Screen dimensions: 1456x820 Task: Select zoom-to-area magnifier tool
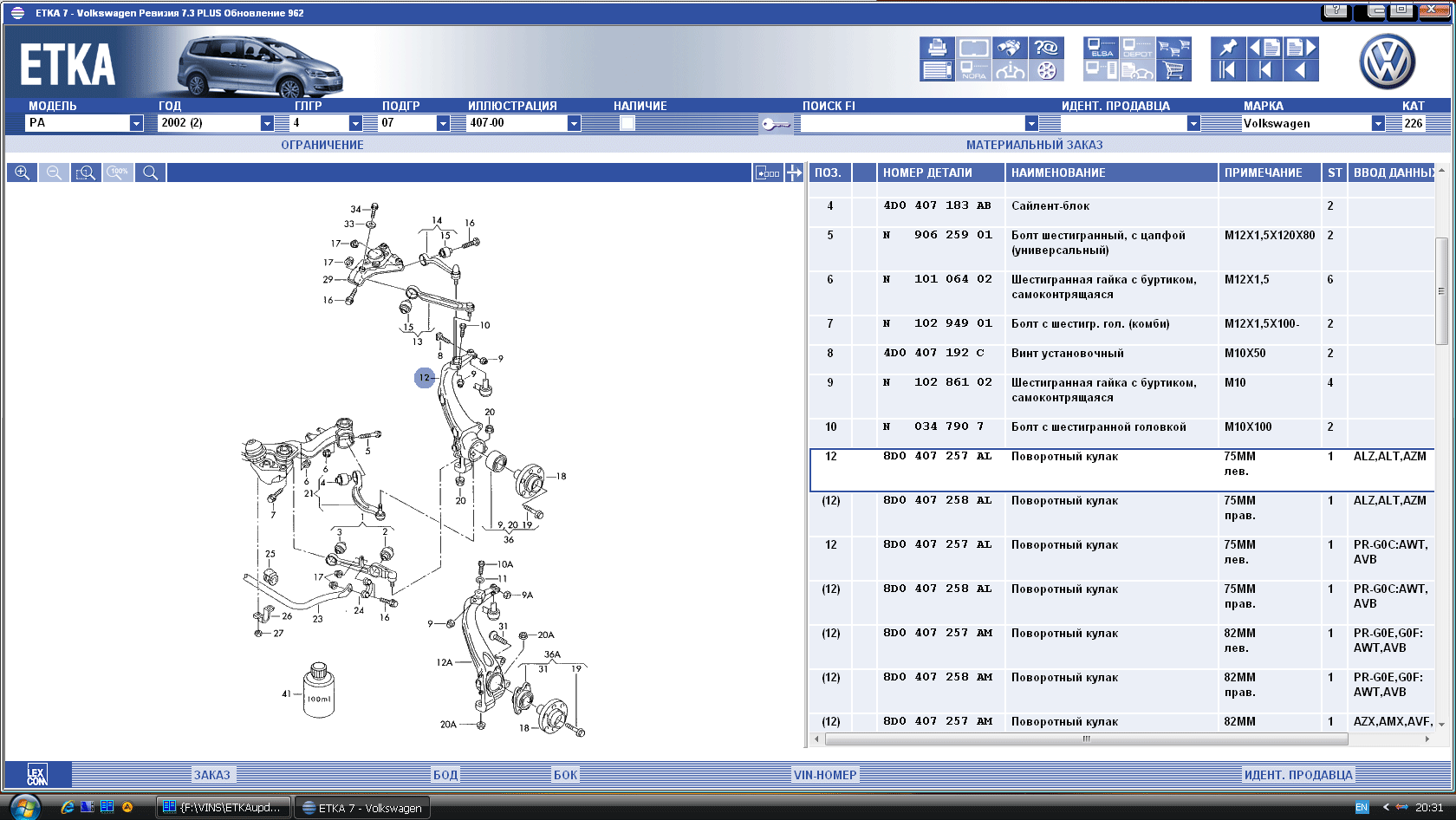click(86, 172)
